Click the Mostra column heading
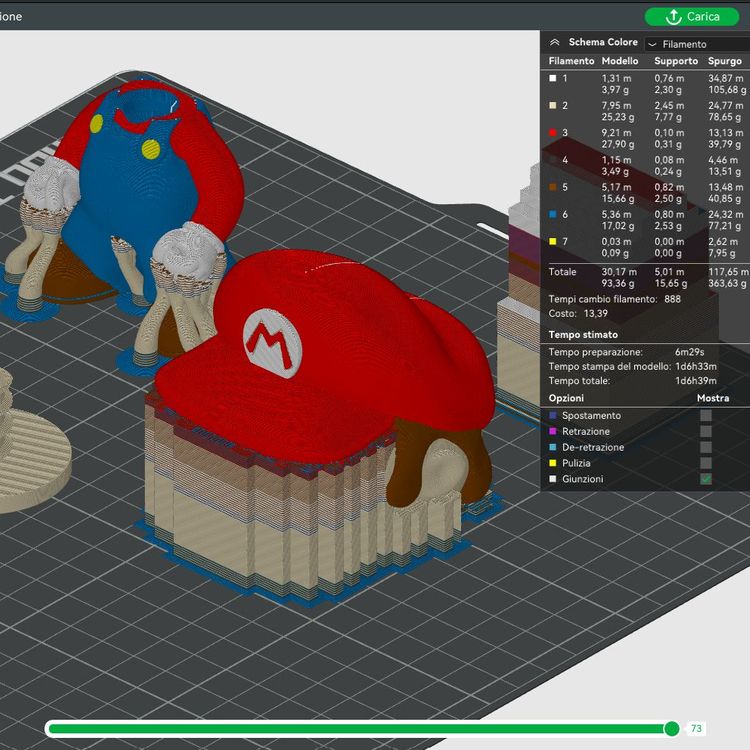Screen dimensions: 750x750 point(713,398)
